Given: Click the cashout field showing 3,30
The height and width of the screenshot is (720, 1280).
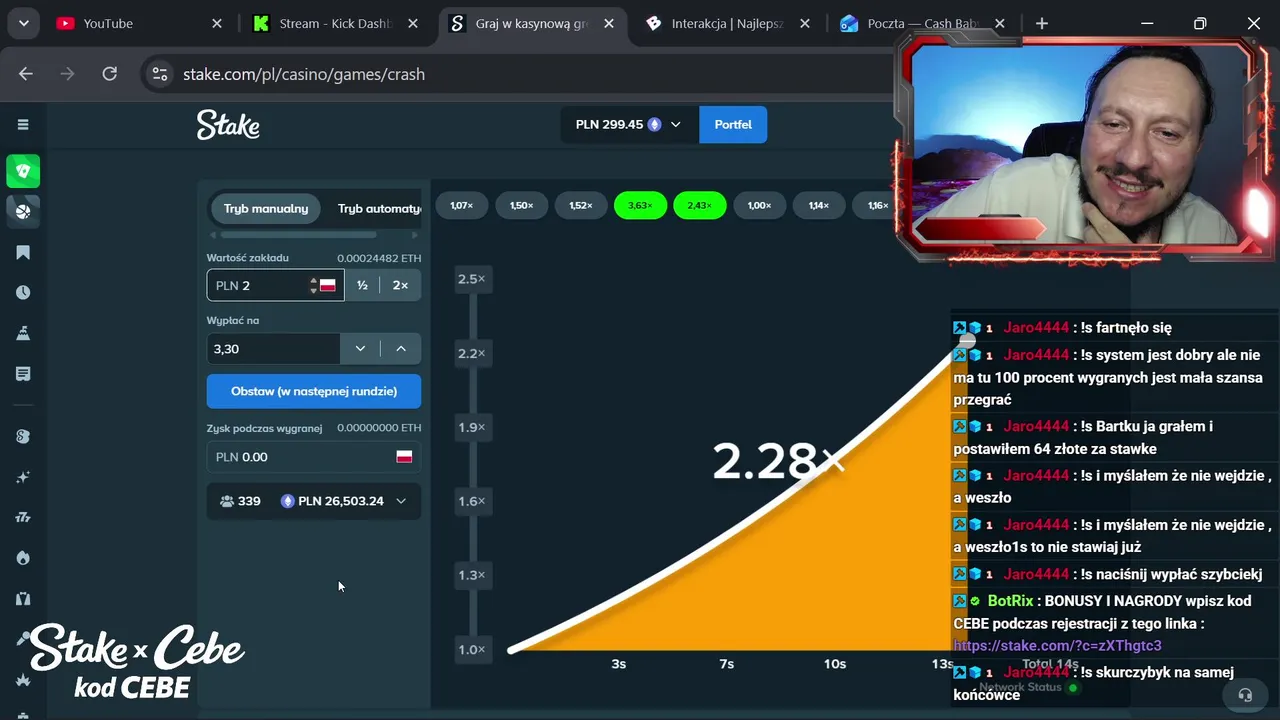Looking at the screenshot, I should [x=273, y=349].
